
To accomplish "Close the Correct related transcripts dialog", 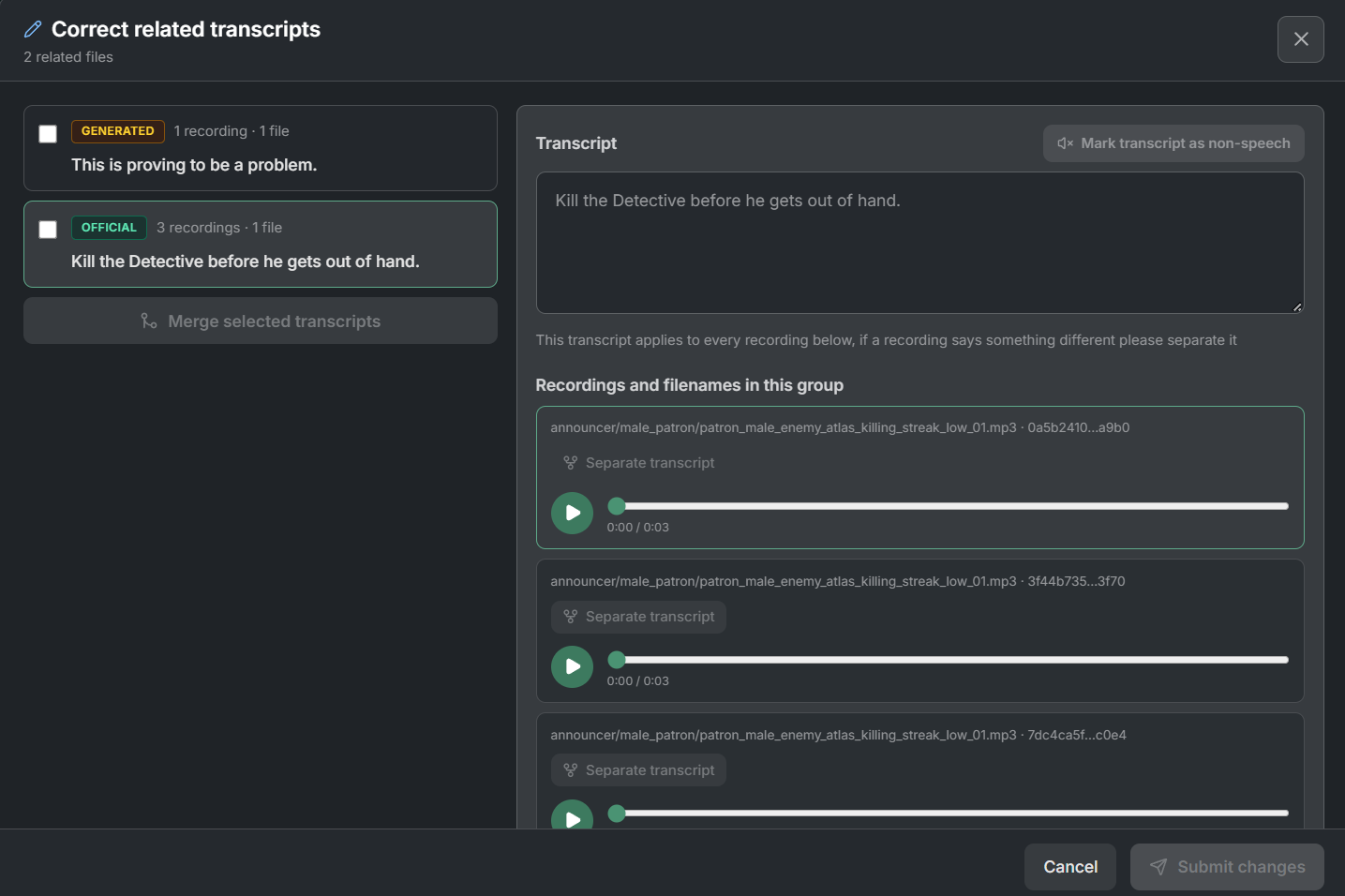I will tap(1300, 39).
